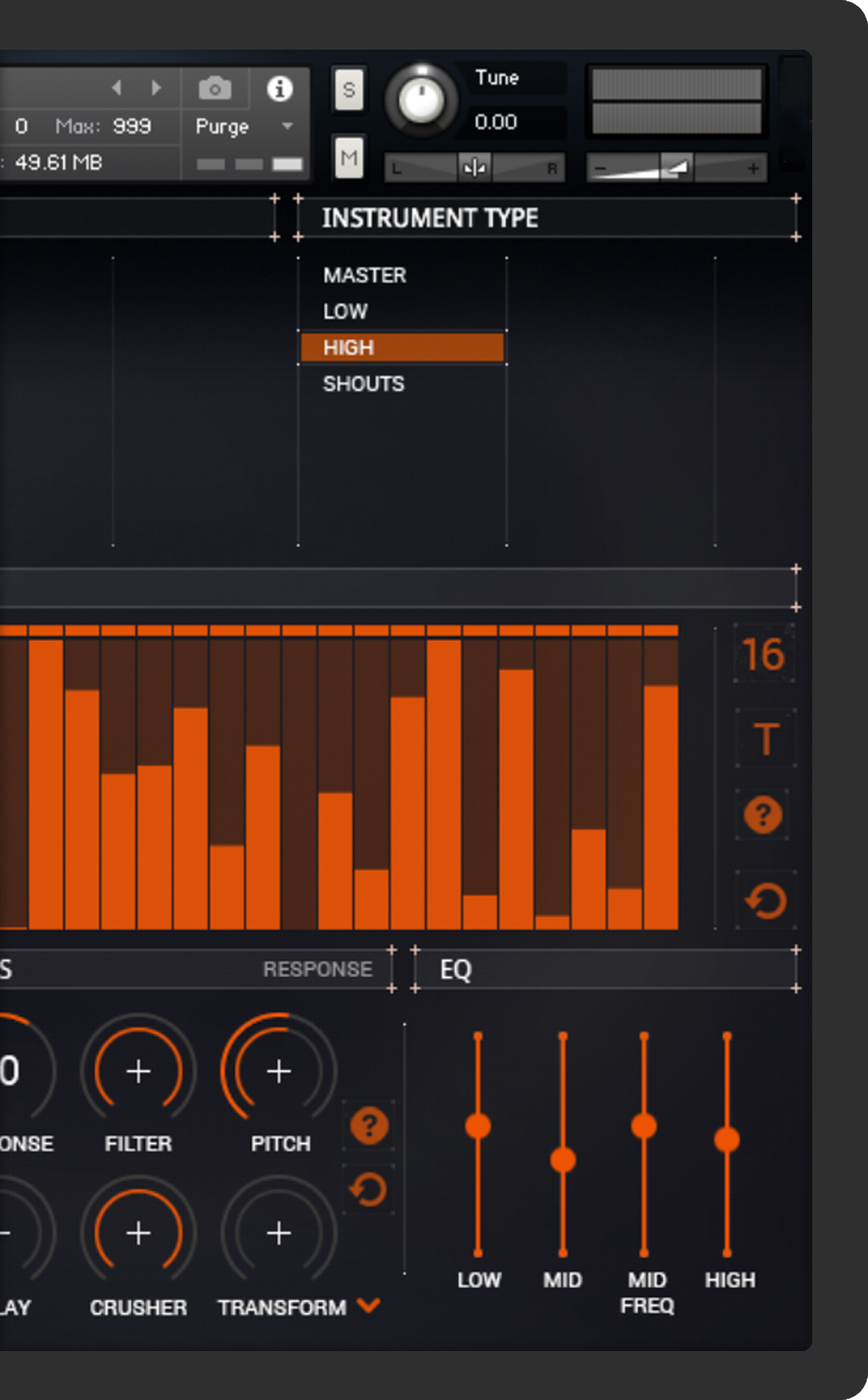
Task: Click the EQ section header
Action: 605,969
